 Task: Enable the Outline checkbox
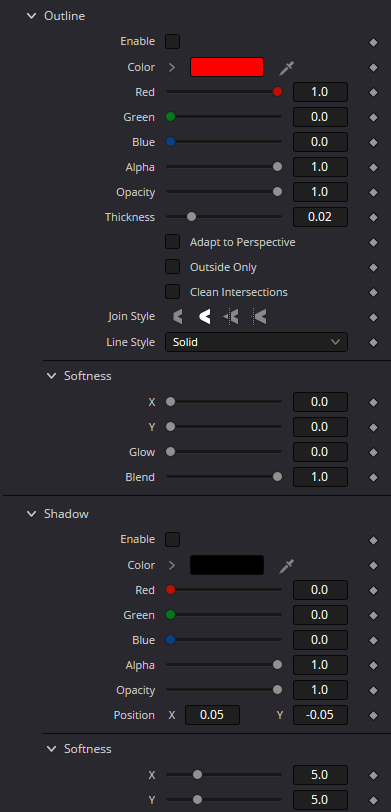(x=172, y=41)
